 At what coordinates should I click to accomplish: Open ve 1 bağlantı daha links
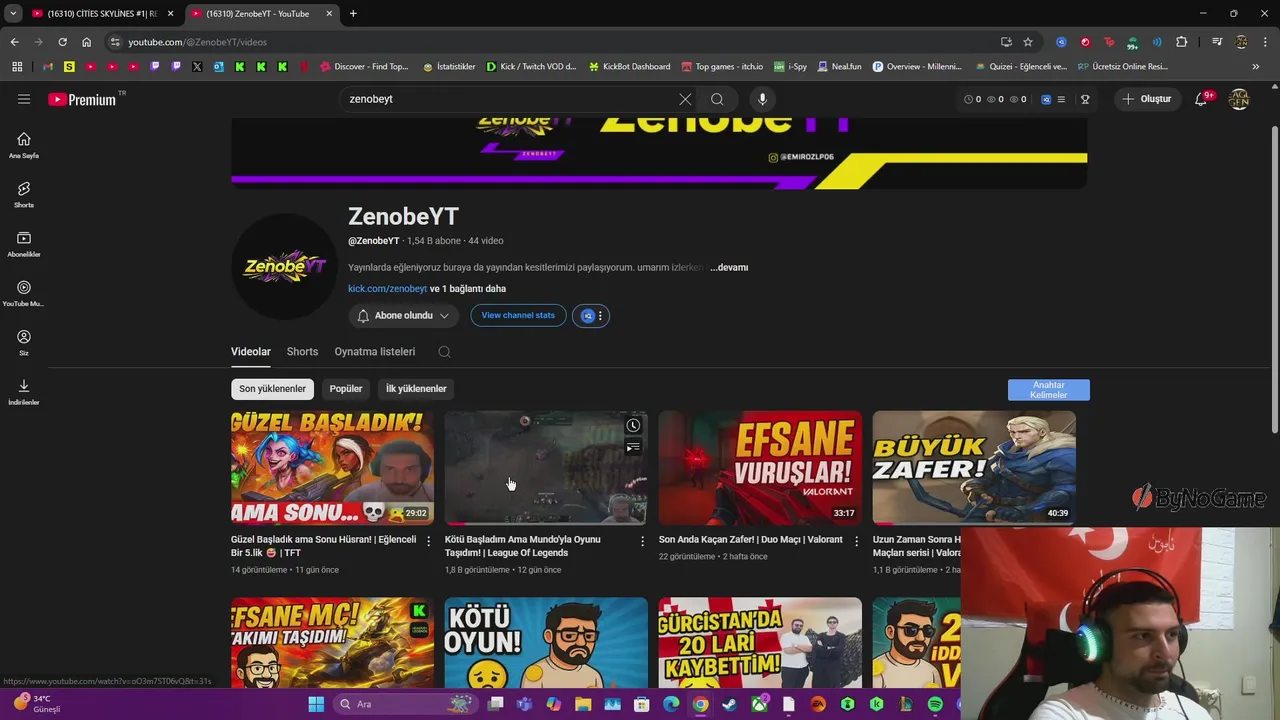coord(468,289)
